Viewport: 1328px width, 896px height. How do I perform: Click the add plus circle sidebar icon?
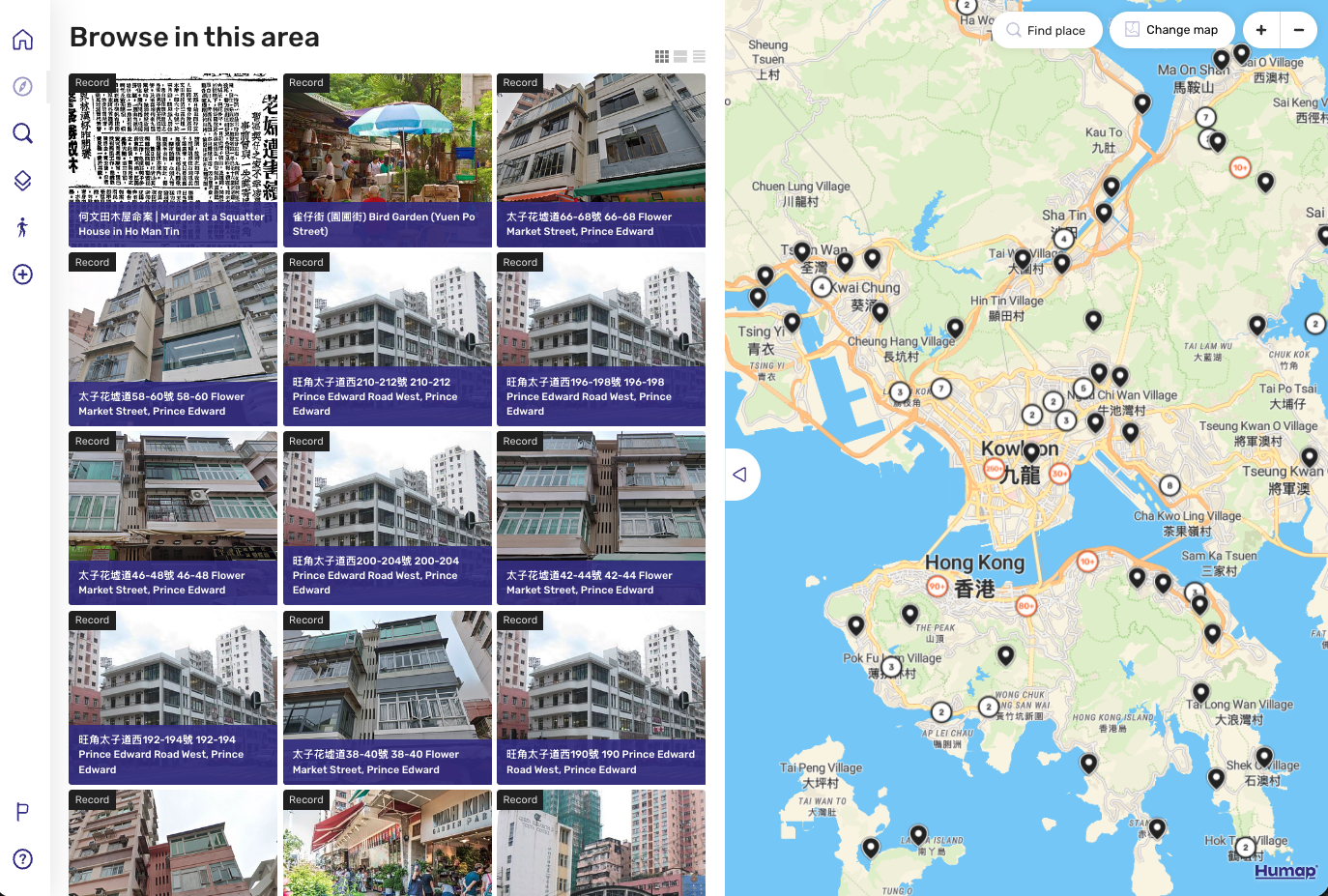(x=23, y=275)
